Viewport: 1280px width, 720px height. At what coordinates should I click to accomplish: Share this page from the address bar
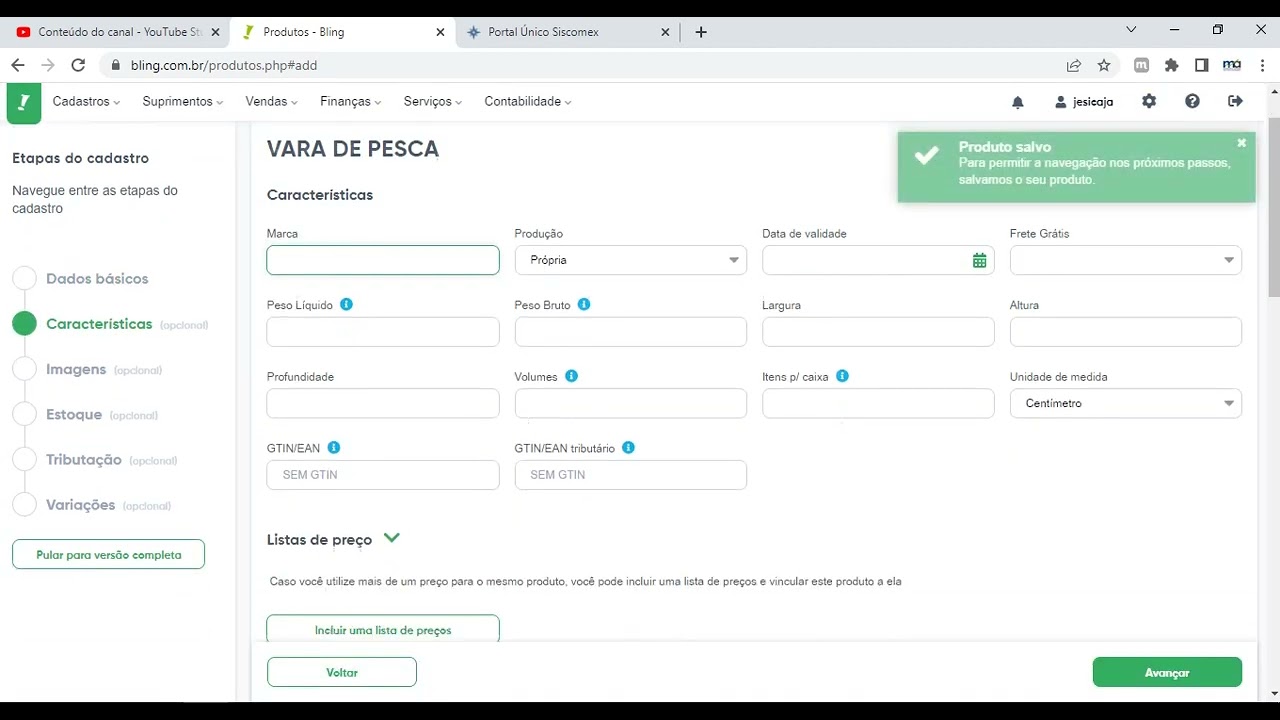click(1074, 65)
